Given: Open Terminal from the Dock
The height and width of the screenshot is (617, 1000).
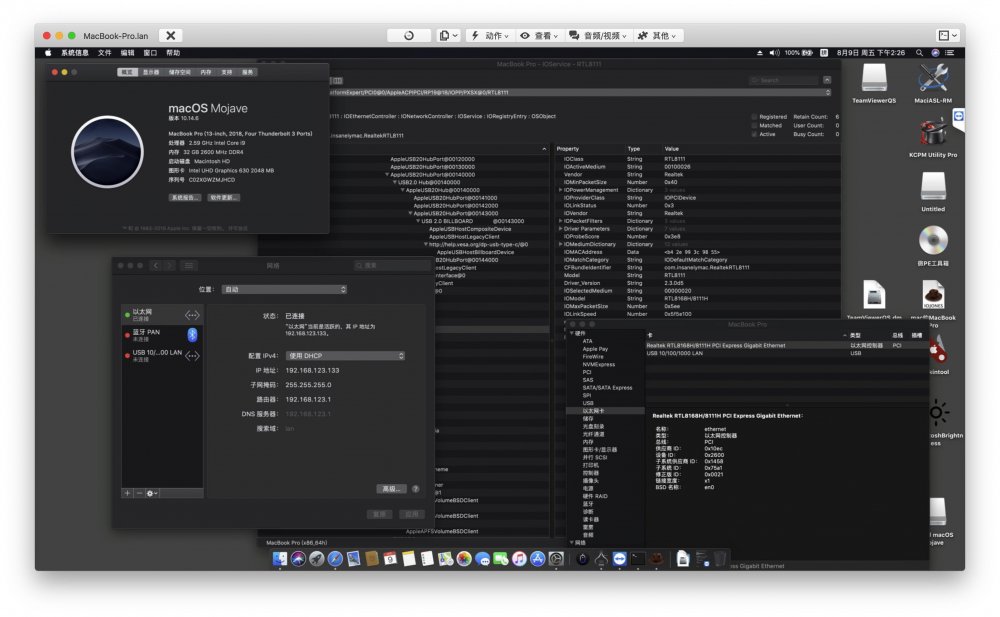Looking at the screenshot, I should click(x=638, y=559).
